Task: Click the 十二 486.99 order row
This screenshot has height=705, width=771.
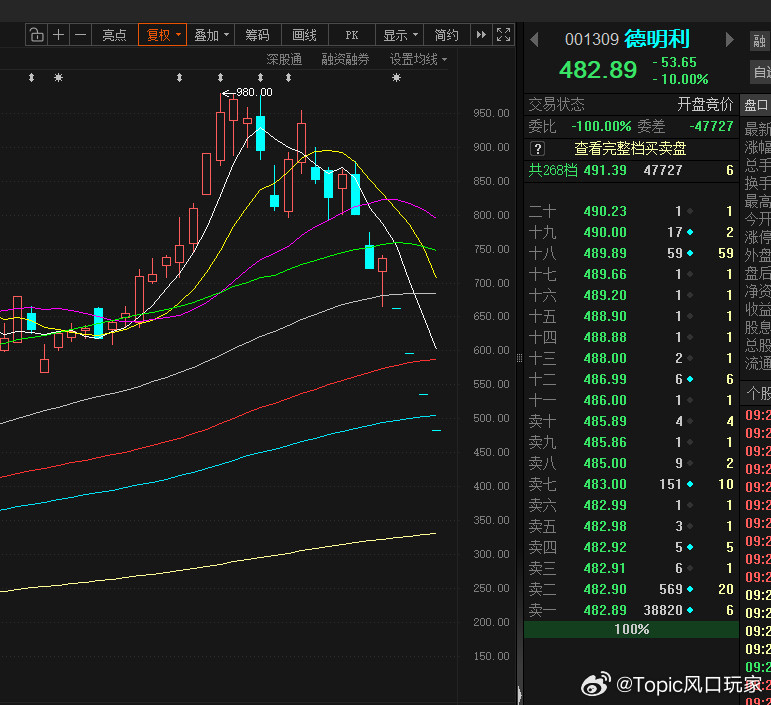Action: pos(631,379)
